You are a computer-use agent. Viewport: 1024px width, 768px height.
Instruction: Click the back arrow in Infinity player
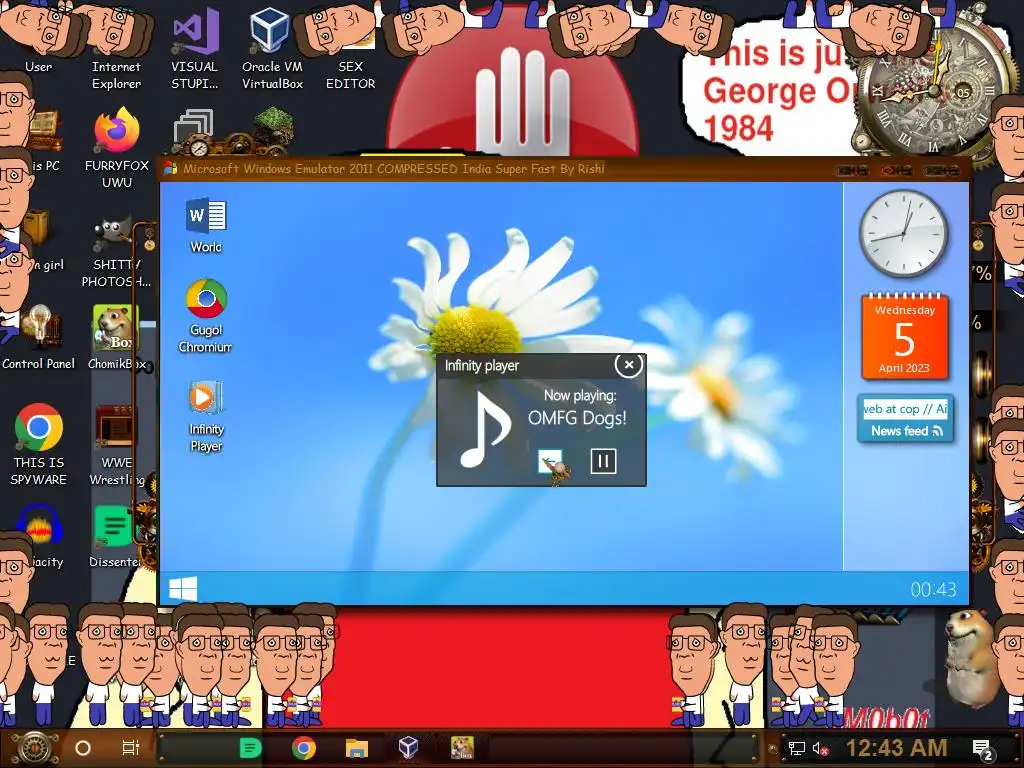pyautogui.click(x=550, y=461)
